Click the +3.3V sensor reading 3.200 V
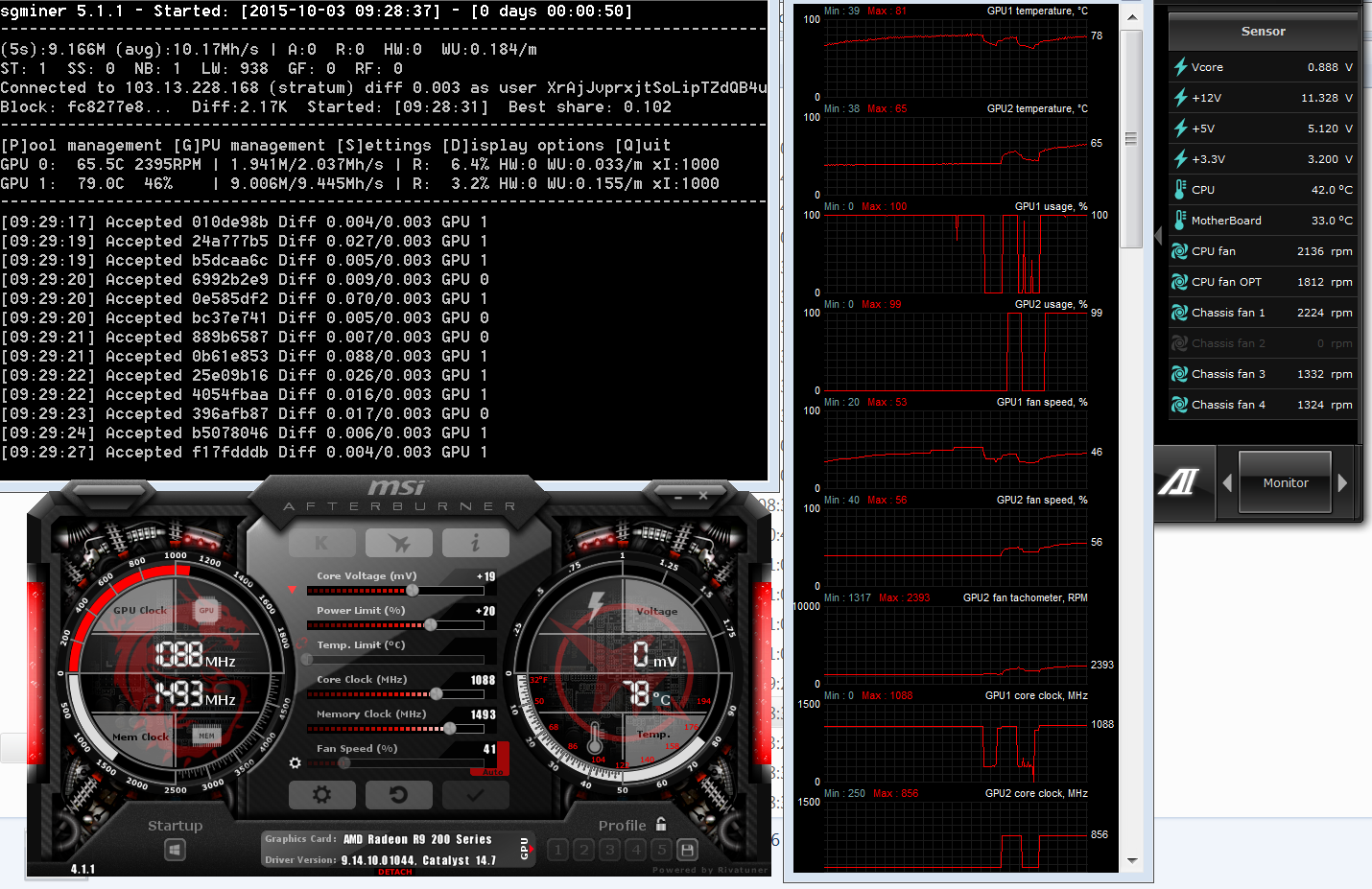The height and width of the screenshot is (889, 1372). pos(1330,159)
